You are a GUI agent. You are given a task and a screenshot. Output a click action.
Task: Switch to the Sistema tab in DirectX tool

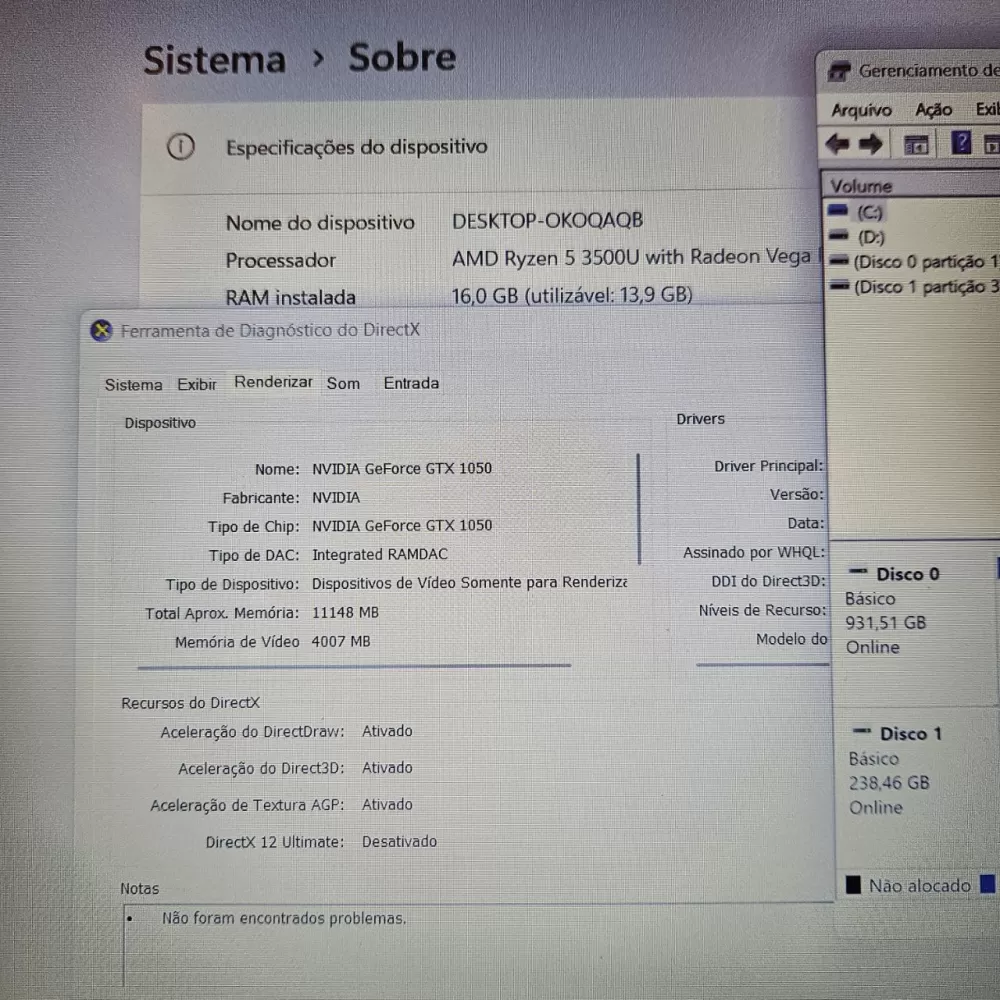133,385
